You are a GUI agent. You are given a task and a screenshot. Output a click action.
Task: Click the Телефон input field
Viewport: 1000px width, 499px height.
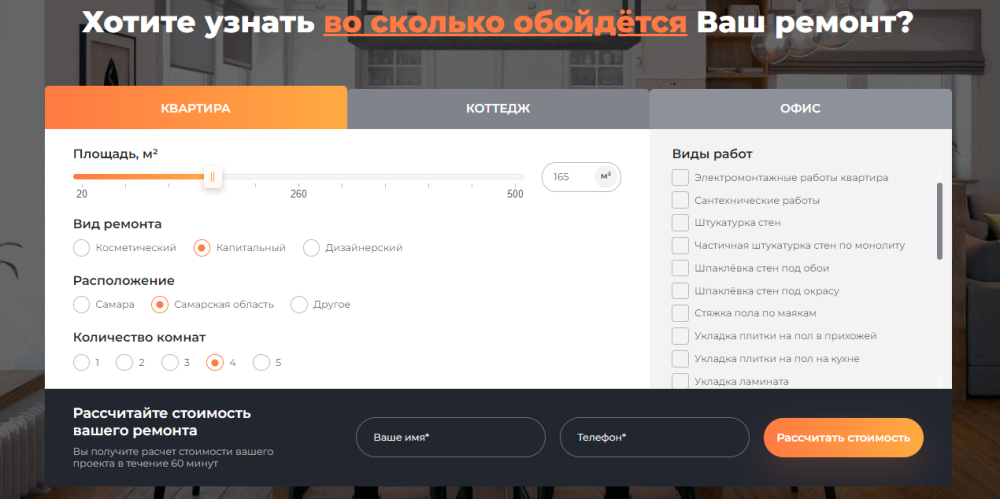click(x=654, y=438)
